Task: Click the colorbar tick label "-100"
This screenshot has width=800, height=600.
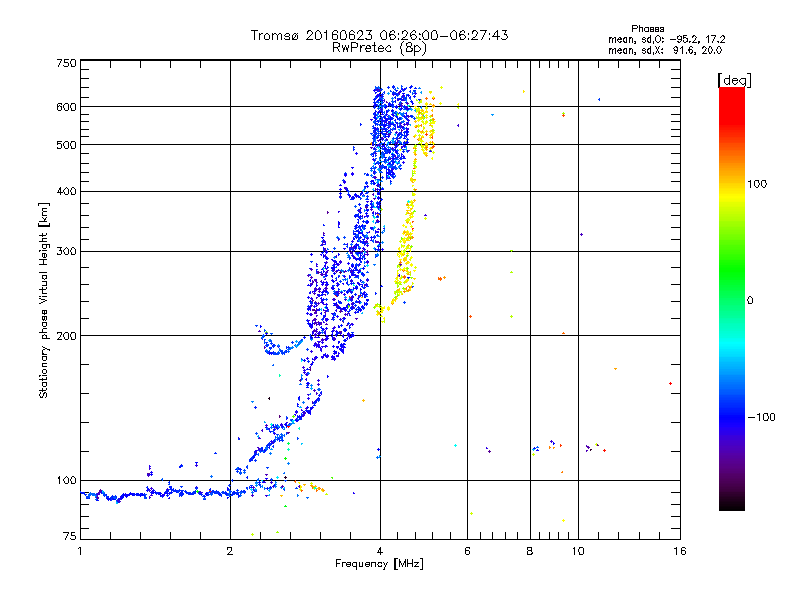Action: coord(761,417)
